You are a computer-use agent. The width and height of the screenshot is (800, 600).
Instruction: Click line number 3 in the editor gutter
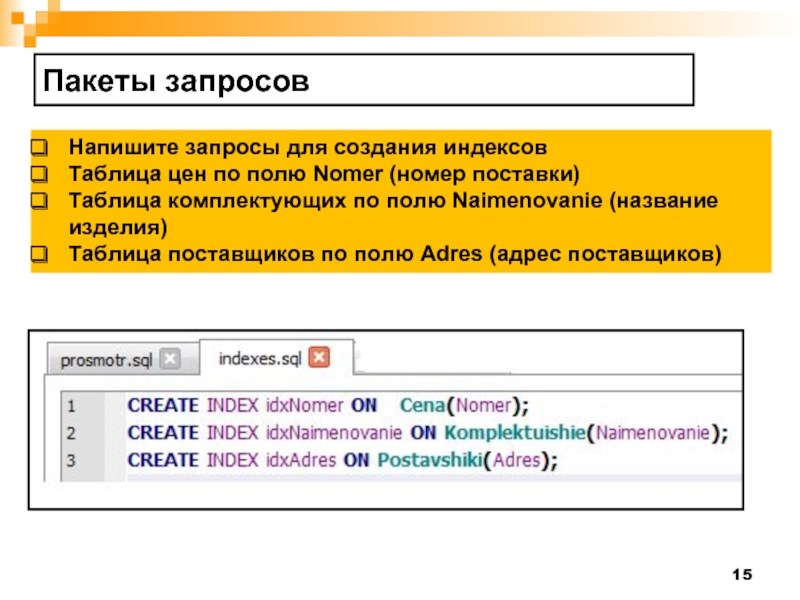[x=69, y=460]
